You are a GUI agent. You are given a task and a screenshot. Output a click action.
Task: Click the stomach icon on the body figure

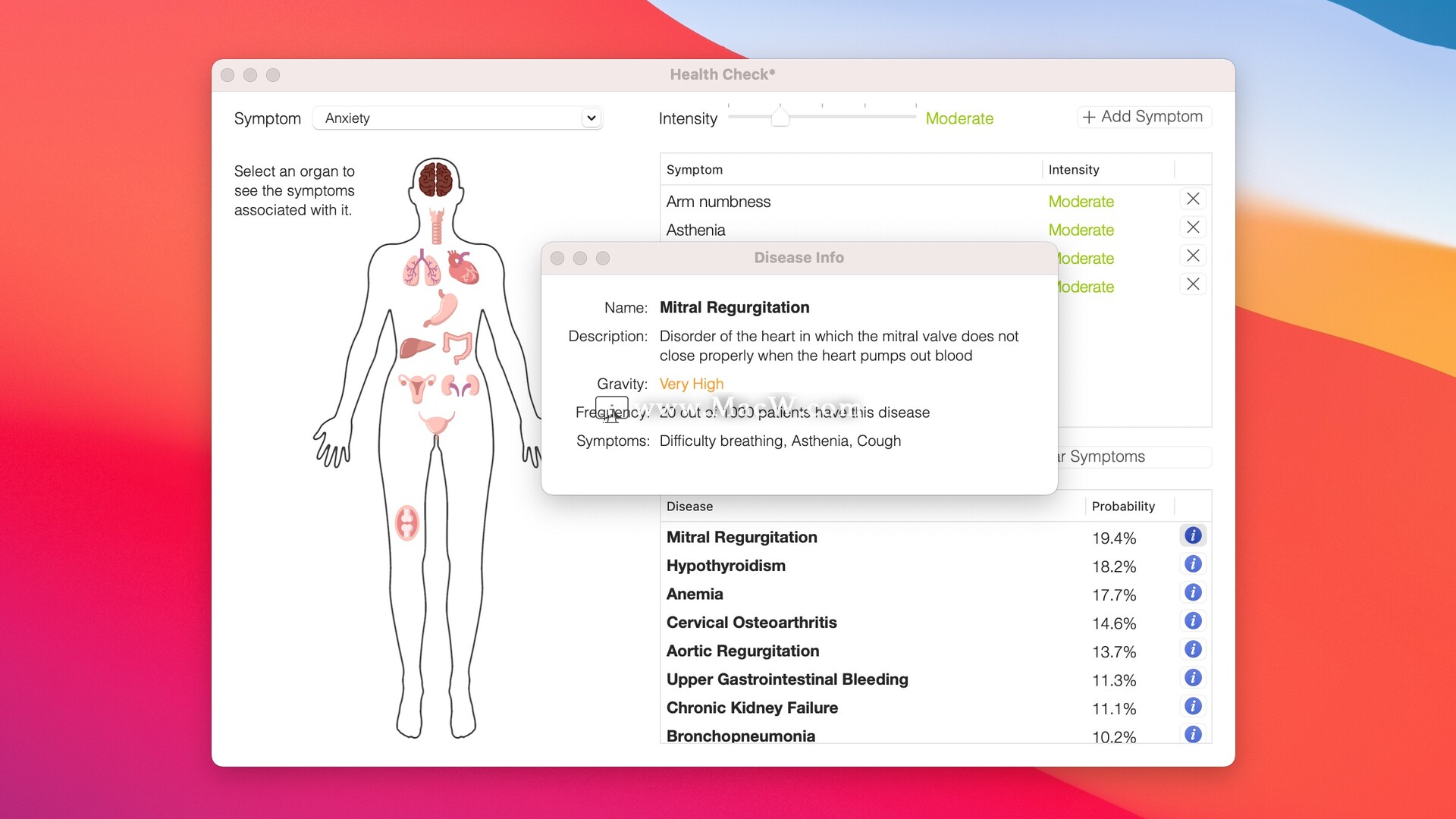pos(446,306)
